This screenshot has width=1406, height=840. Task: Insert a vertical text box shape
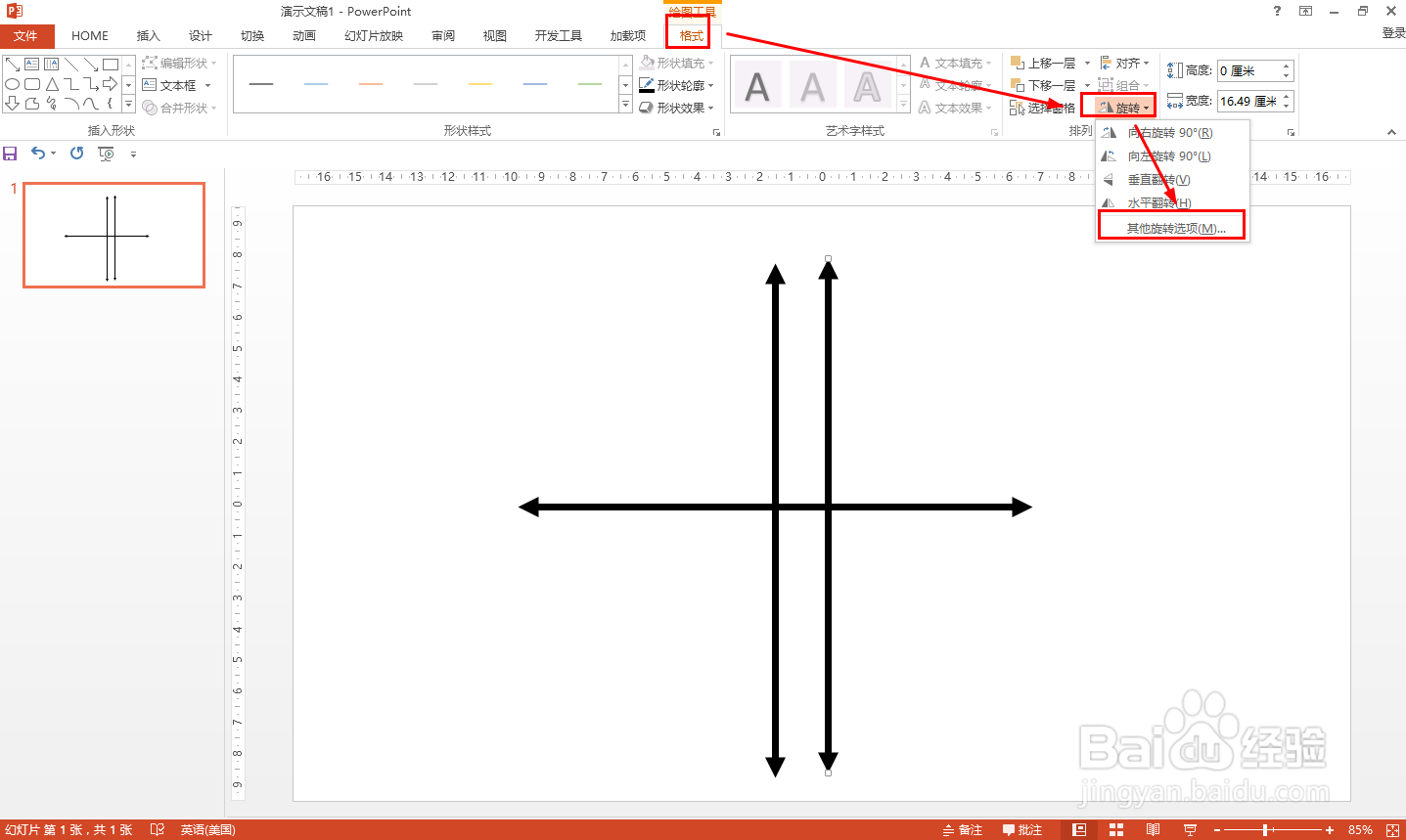(x=52, y=65)
